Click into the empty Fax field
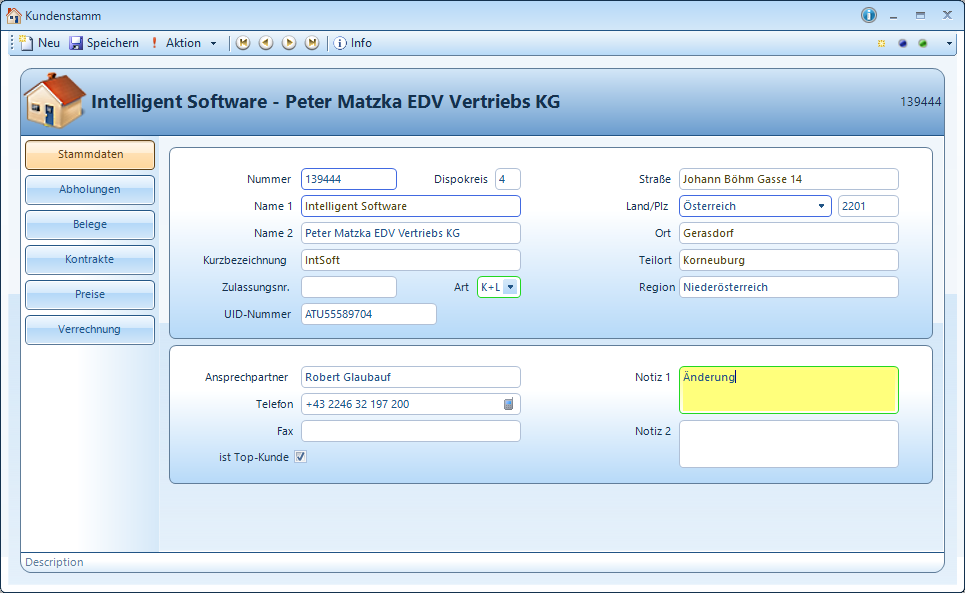This screenshot has height=593, width=965. (410, 431)
